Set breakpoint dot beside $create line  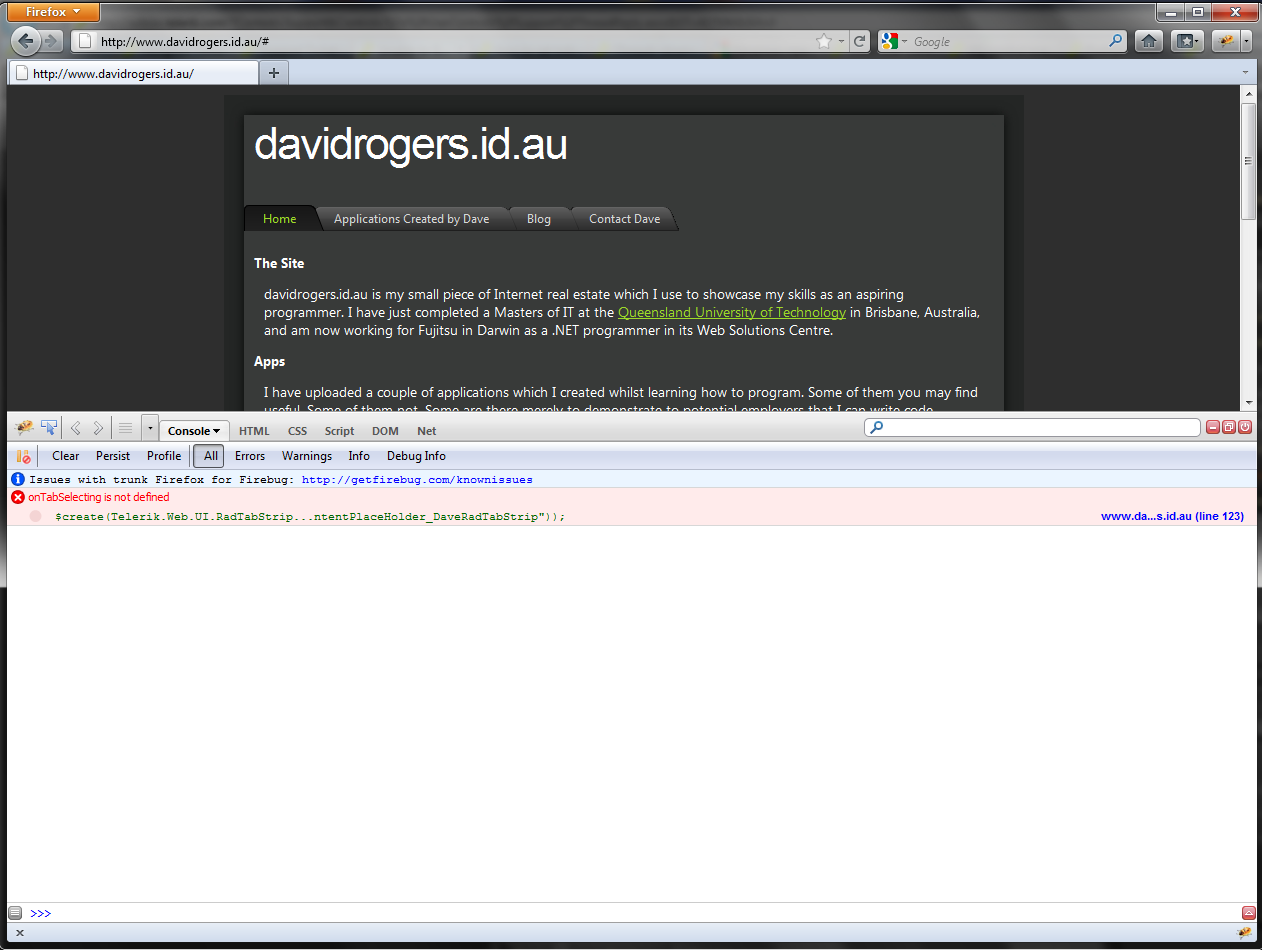pyautogui.click(x=35, y=516)
